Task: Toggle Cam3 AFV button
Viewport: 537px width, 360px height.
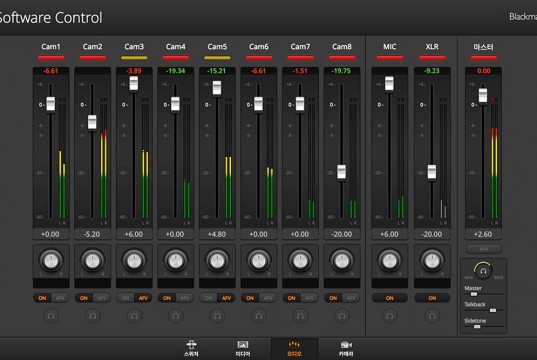Action: pos(143,298)
